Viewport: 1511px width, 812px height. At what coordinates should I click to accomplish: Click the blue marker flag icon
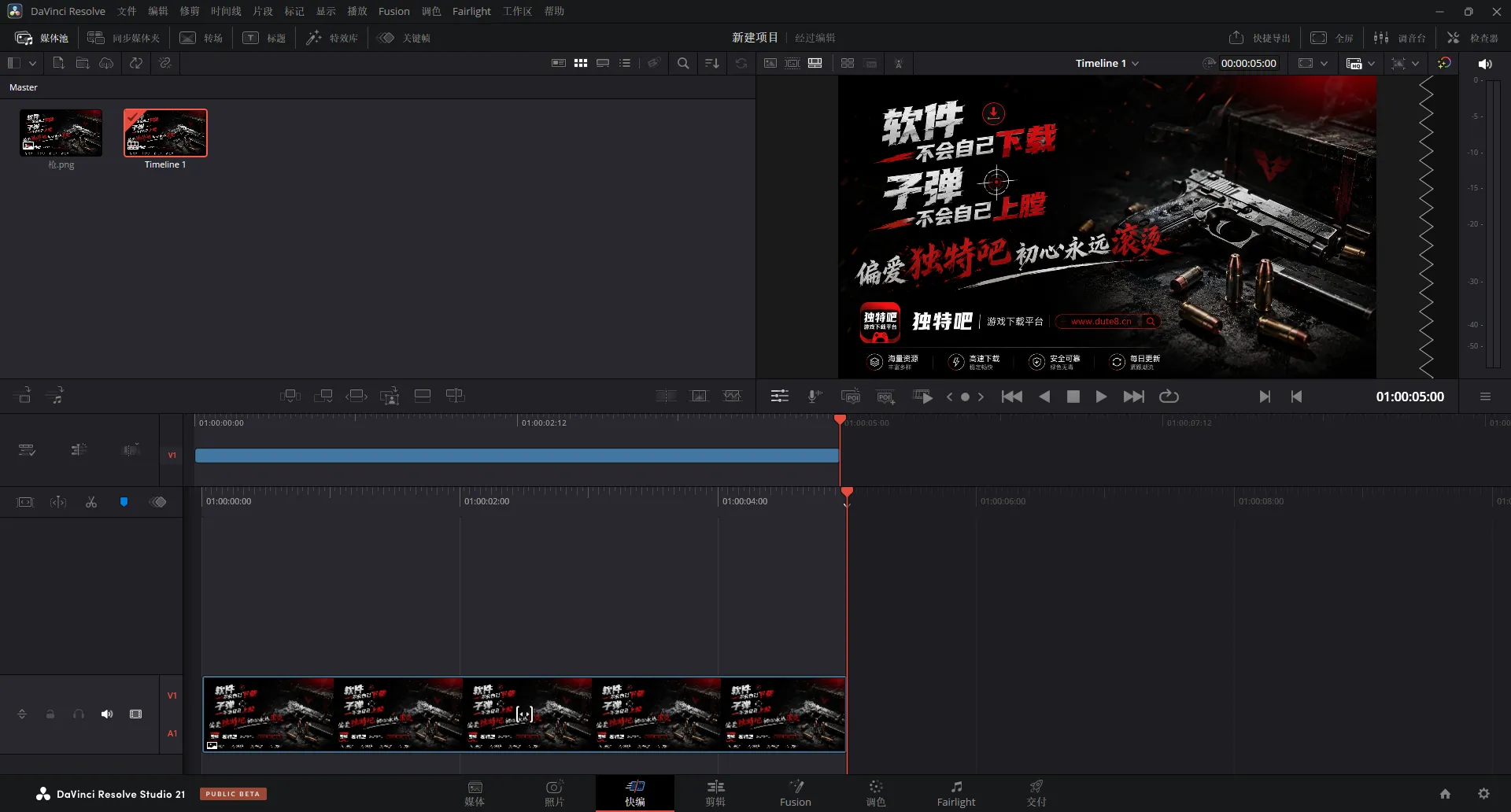tap(124, 502)
